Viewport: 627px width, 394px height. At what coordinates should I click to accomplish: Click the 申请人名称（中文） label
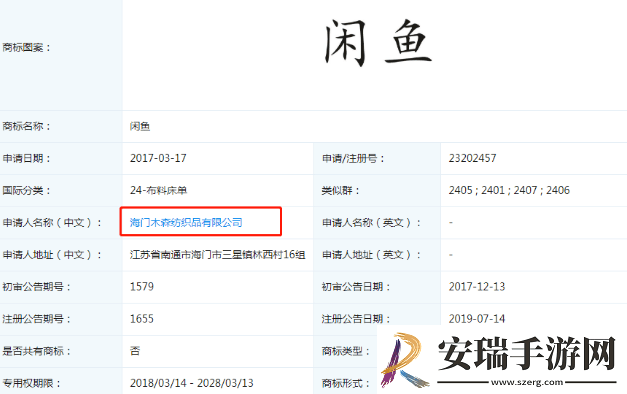pyautogui.click(x=52, y=222)
